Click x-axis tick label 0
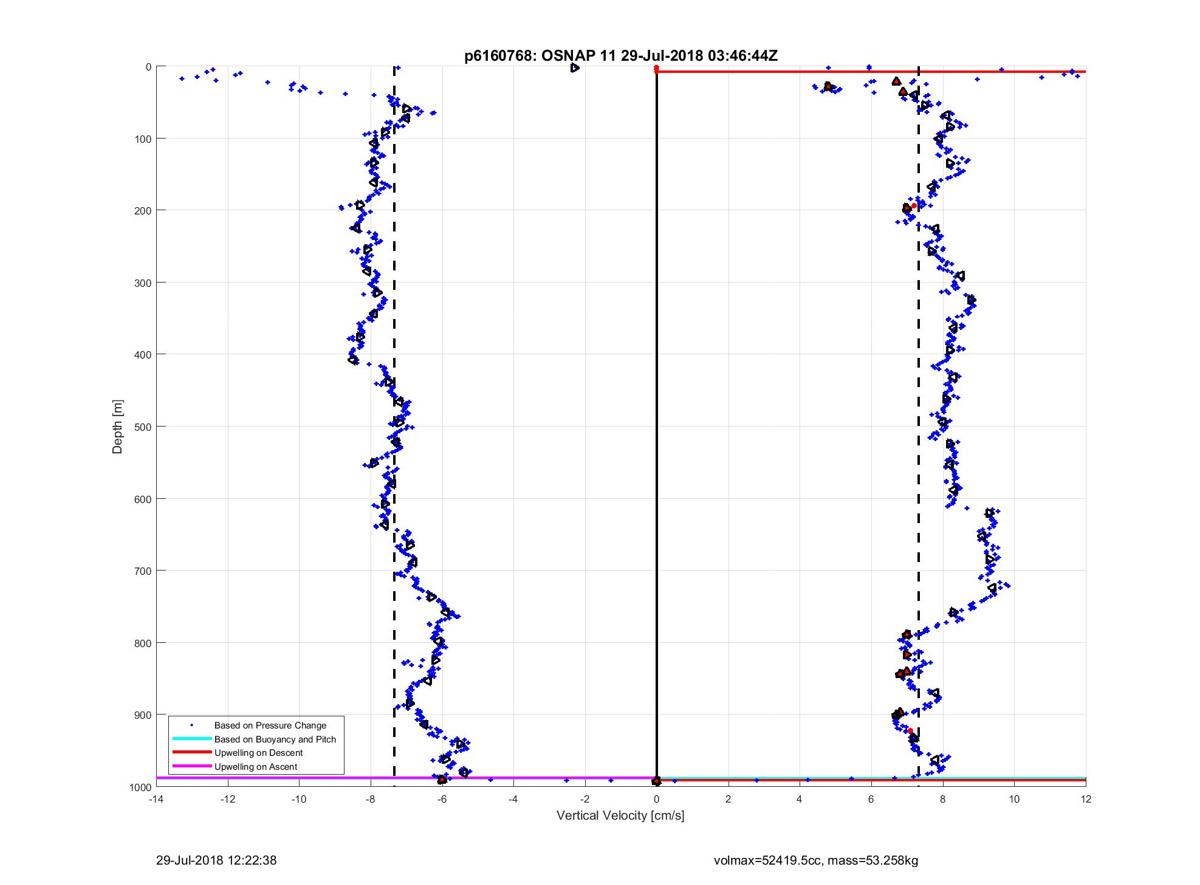 pos(656,799)
